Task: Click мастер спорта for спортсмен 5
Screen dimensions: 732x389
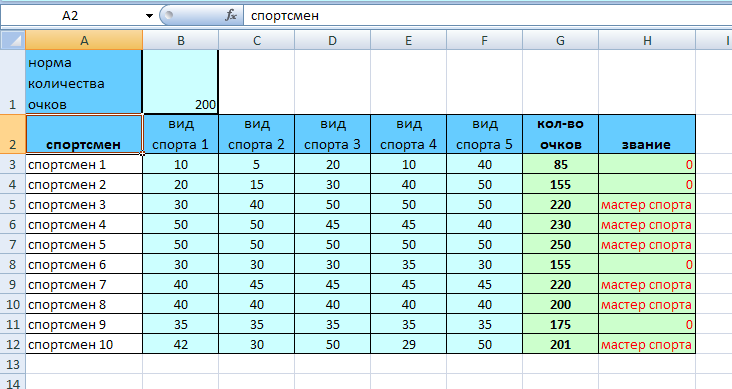Action: point(647,244)
